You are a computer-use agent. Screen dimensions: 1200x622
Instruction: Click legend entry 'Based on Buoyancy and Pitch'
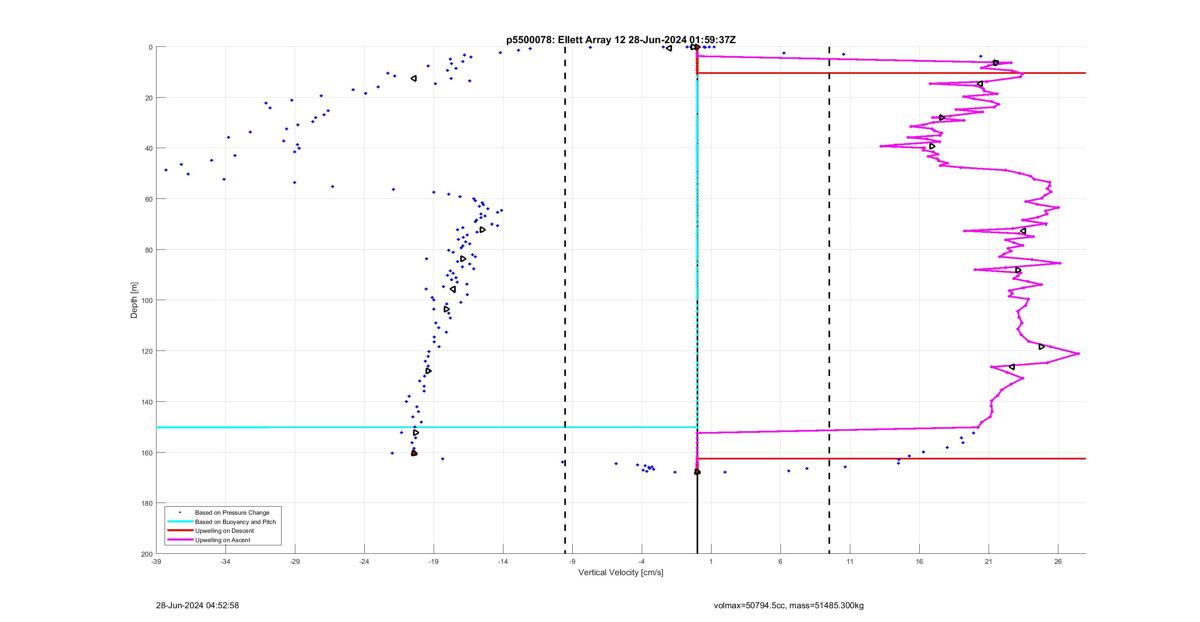point(235,521)
